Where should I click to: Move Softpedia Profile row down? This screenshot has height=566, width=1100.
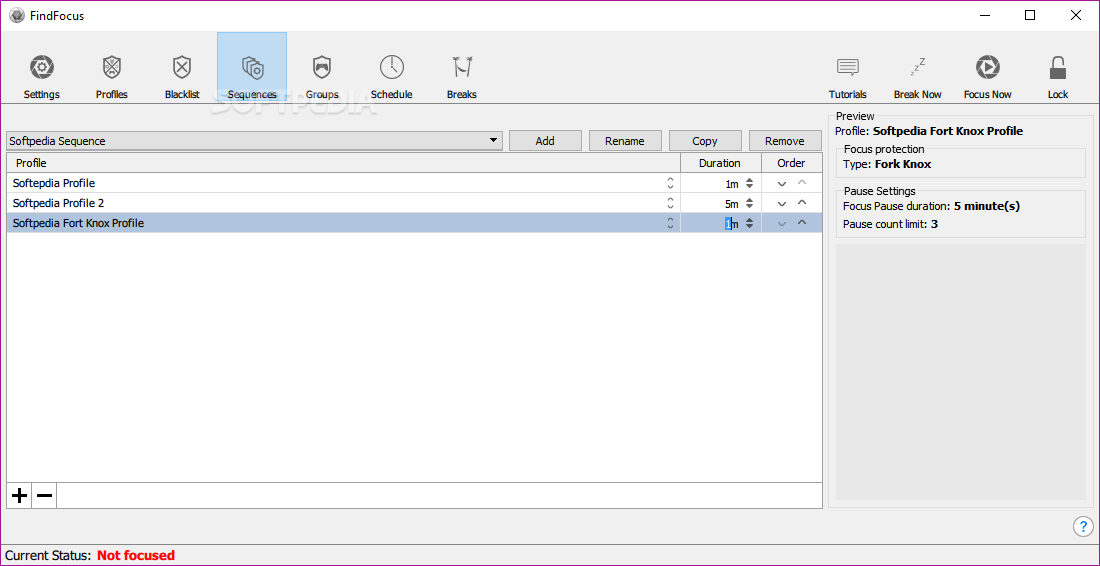pos(782,184)
